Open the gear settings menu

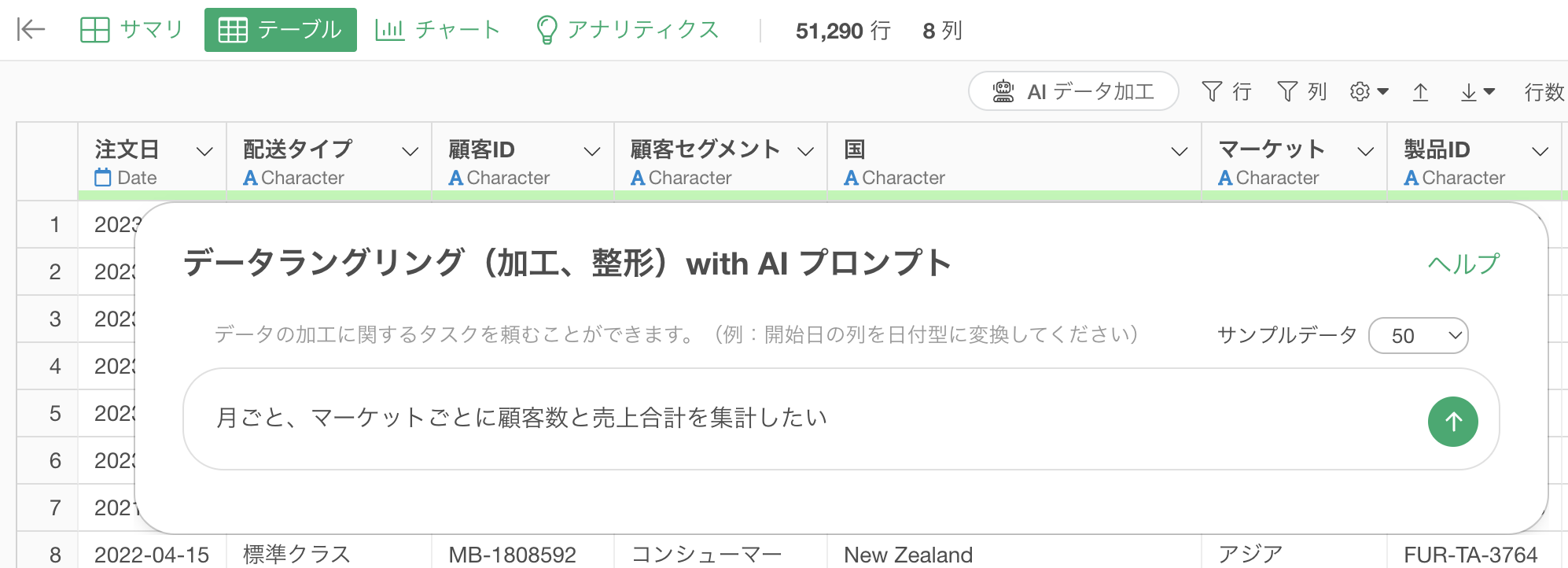[1369, 92]
